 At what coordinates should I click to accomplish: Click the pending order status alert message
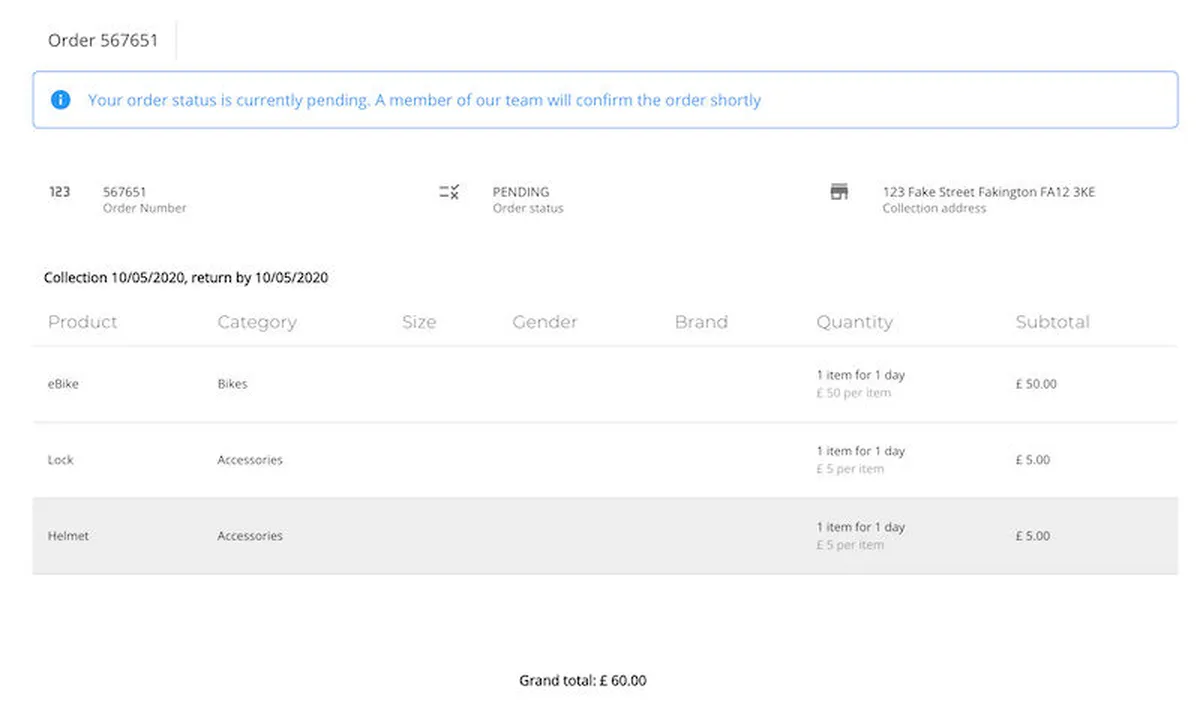[x=424, y=100]
